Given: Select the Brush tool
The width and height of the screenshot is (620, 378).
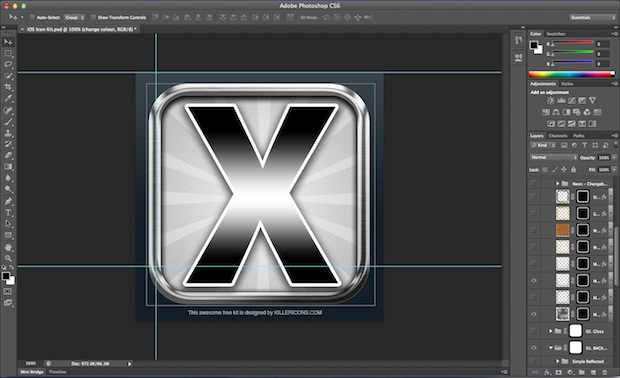Looking at the screenshot, I should [x=8, y=121].
